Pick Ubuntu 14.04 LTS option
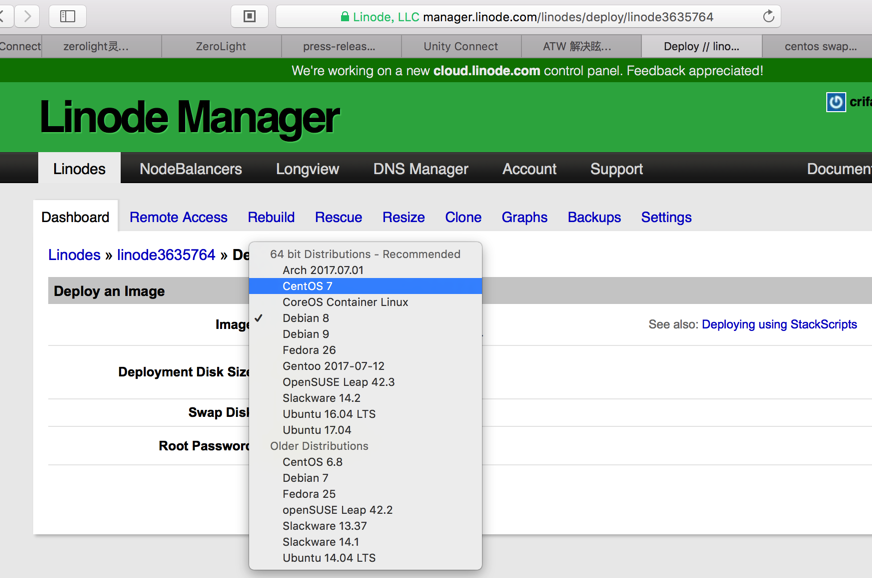The width and height of the screenshot is (872, 578). (x=365, y=558)
